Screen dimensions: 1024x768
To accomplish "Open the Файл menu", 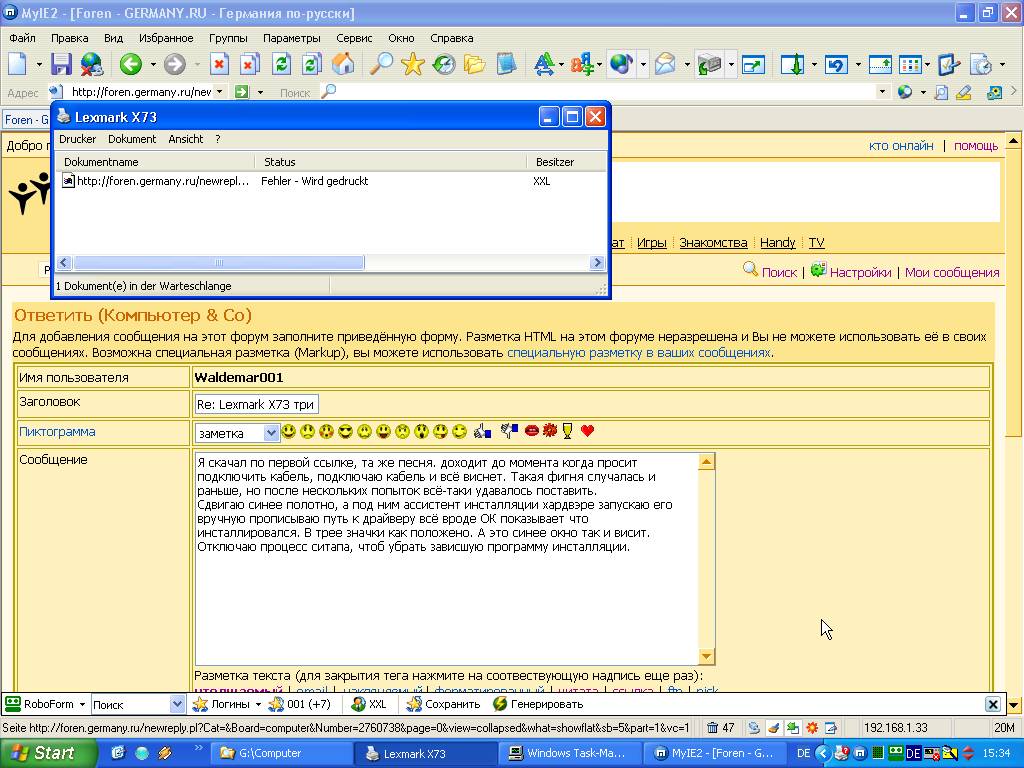I will pos(22,38).
